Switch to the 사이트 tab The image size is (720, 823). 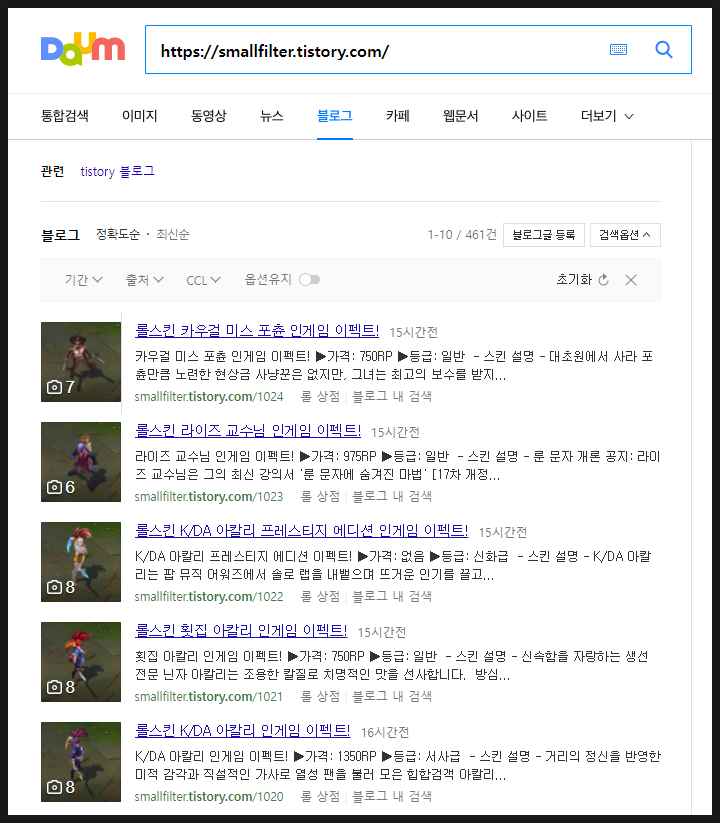point(530,116)
